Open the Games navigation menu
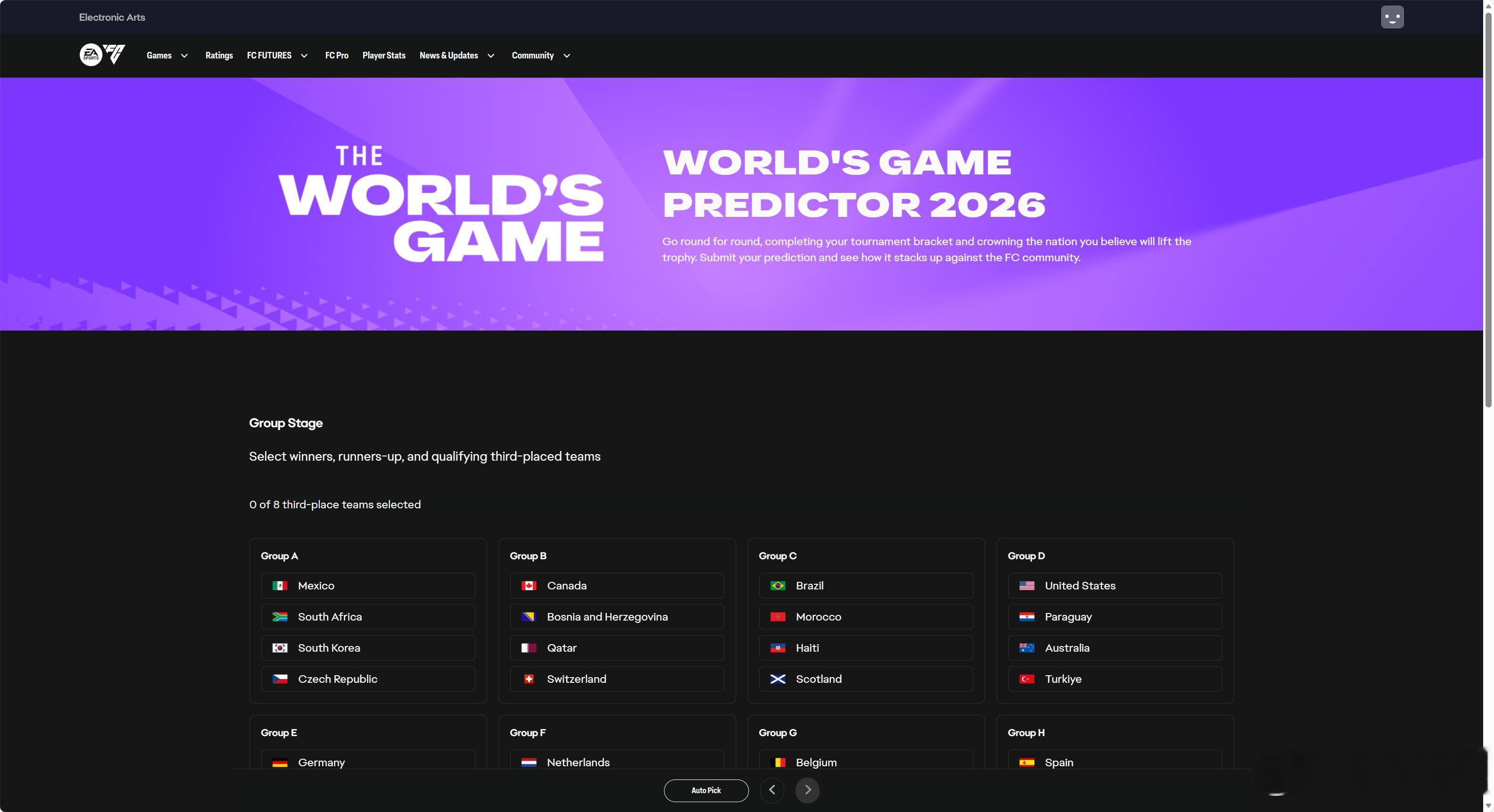The image size is (1494, 812). click(x=159, y=56)
